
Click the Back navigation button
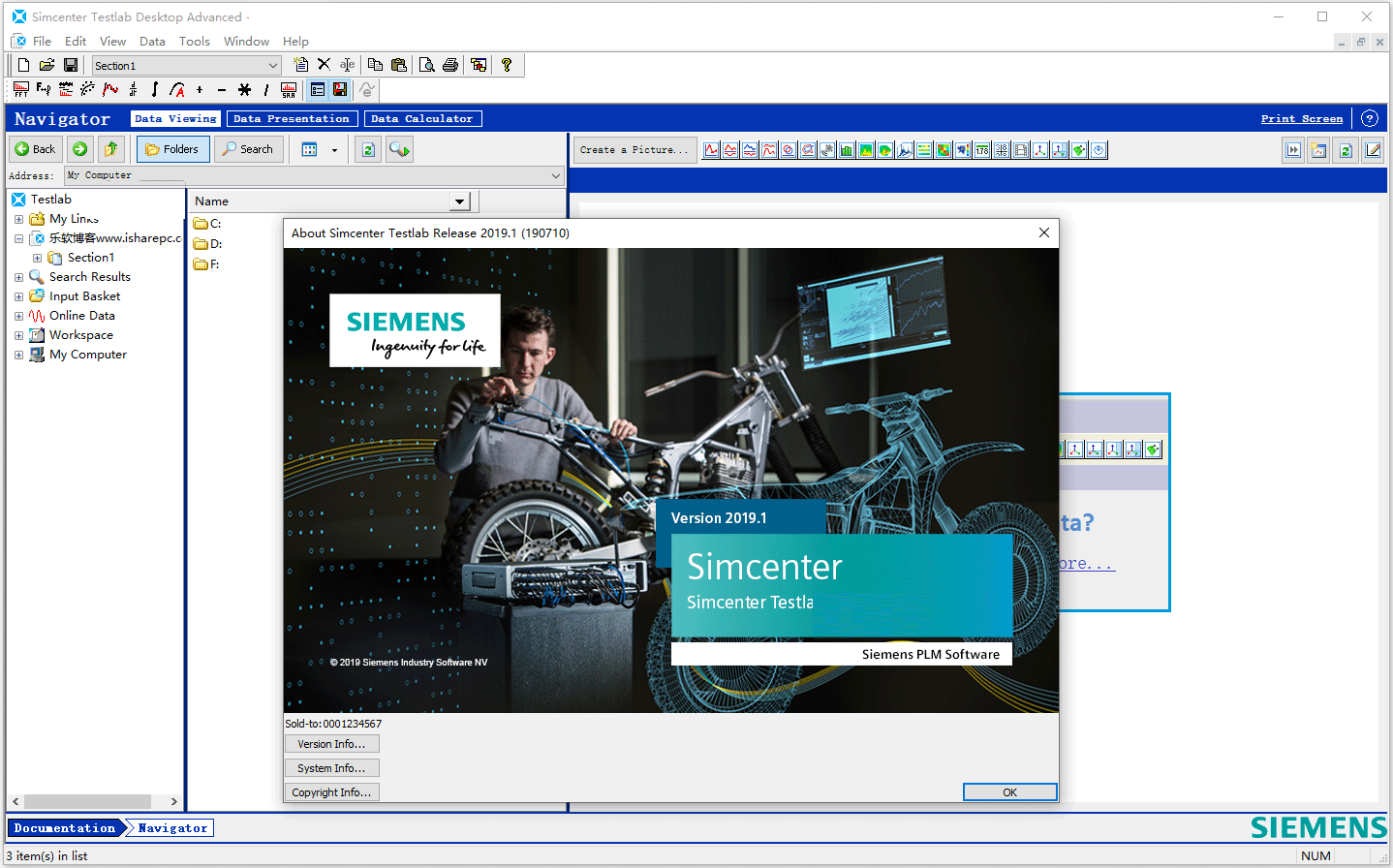pos(36,149)
